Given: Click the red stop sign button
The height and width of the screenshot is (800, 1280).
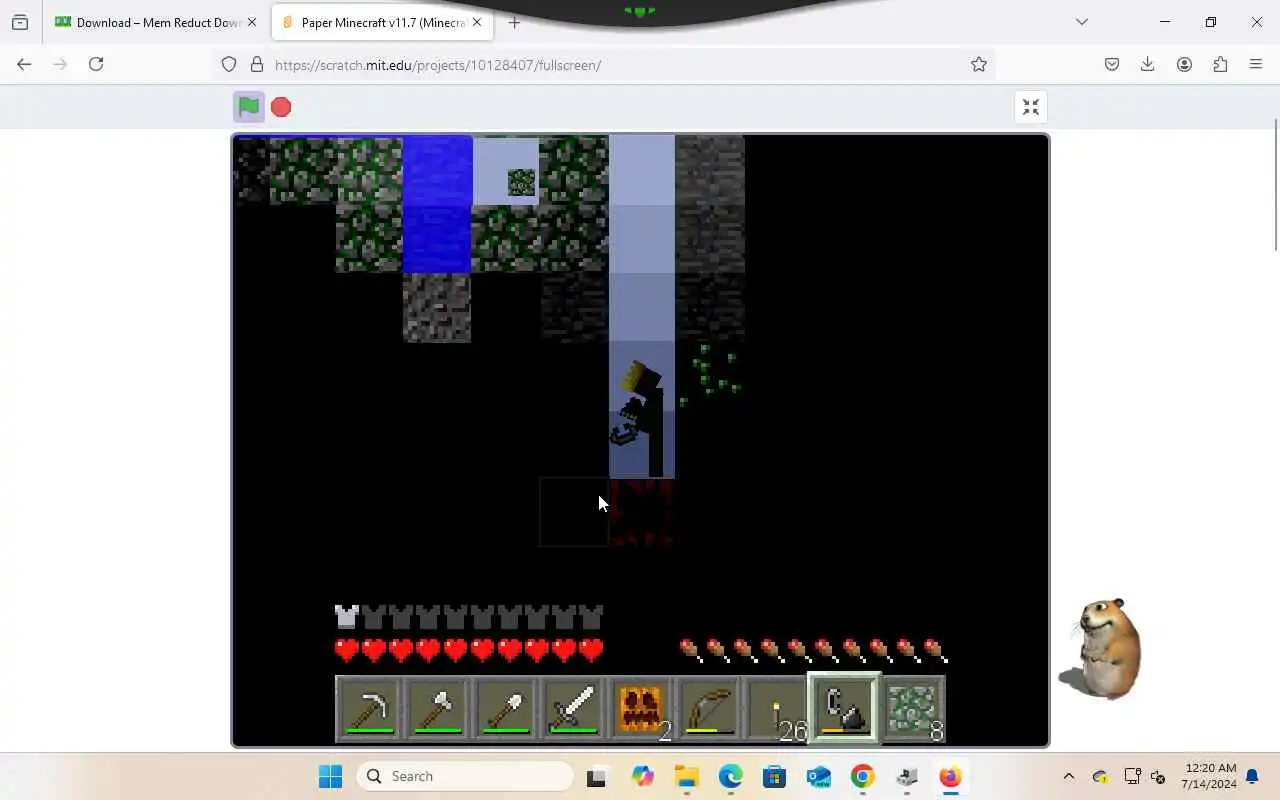Looking at the screenshot, I should coord(281,107).
